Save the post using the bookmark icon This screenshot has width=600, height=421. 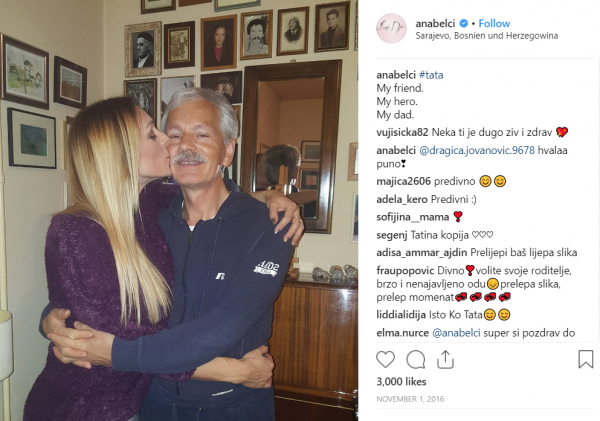tap(585, 359)
